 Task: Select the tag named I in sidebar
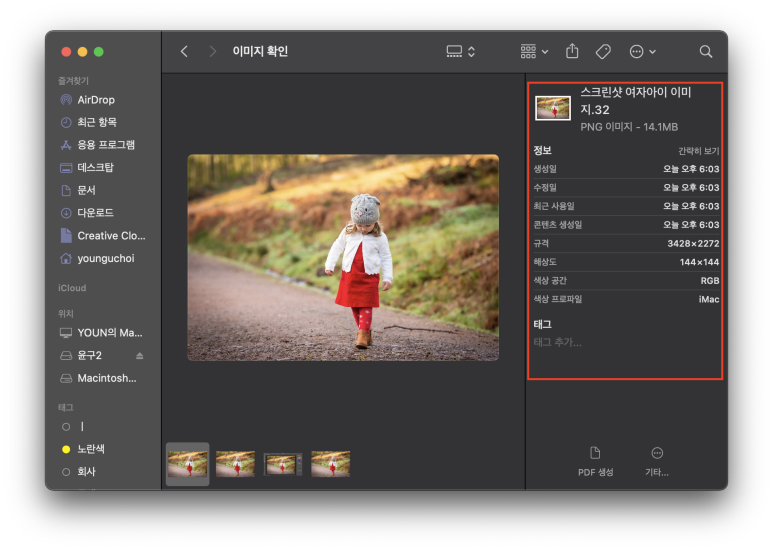[73, 426]
